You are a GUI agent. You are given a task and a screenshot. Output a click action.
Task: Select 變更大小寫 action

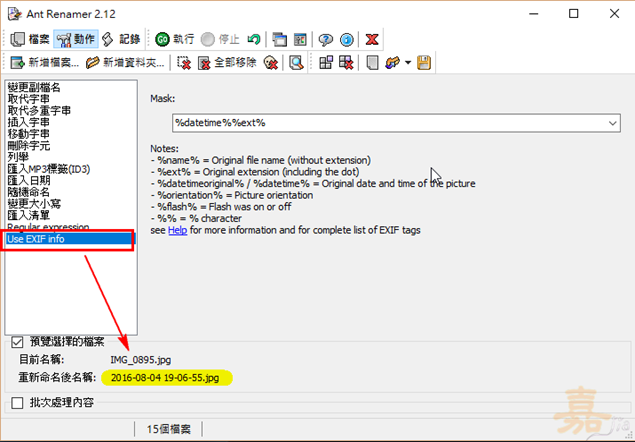click(34, 204)
